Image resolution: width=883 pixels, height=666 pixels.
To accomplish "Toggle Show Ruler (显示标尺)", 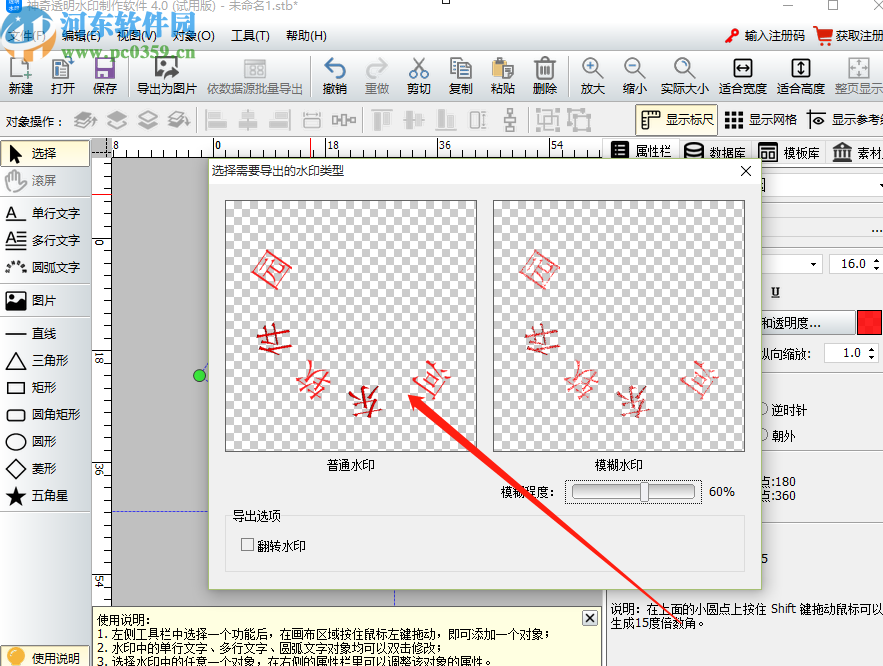I will tap(677, 119).
